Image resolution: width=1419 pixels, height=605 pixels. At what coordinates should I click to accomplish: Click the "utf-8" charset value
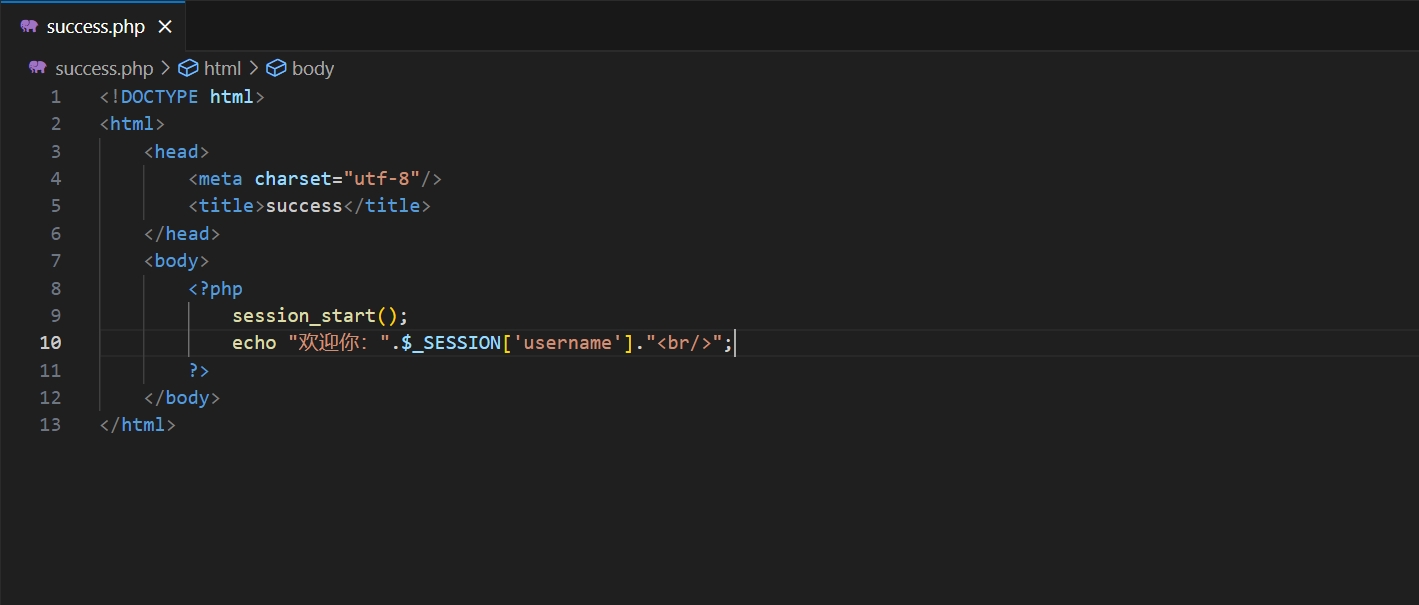click(x=381, y=179)
